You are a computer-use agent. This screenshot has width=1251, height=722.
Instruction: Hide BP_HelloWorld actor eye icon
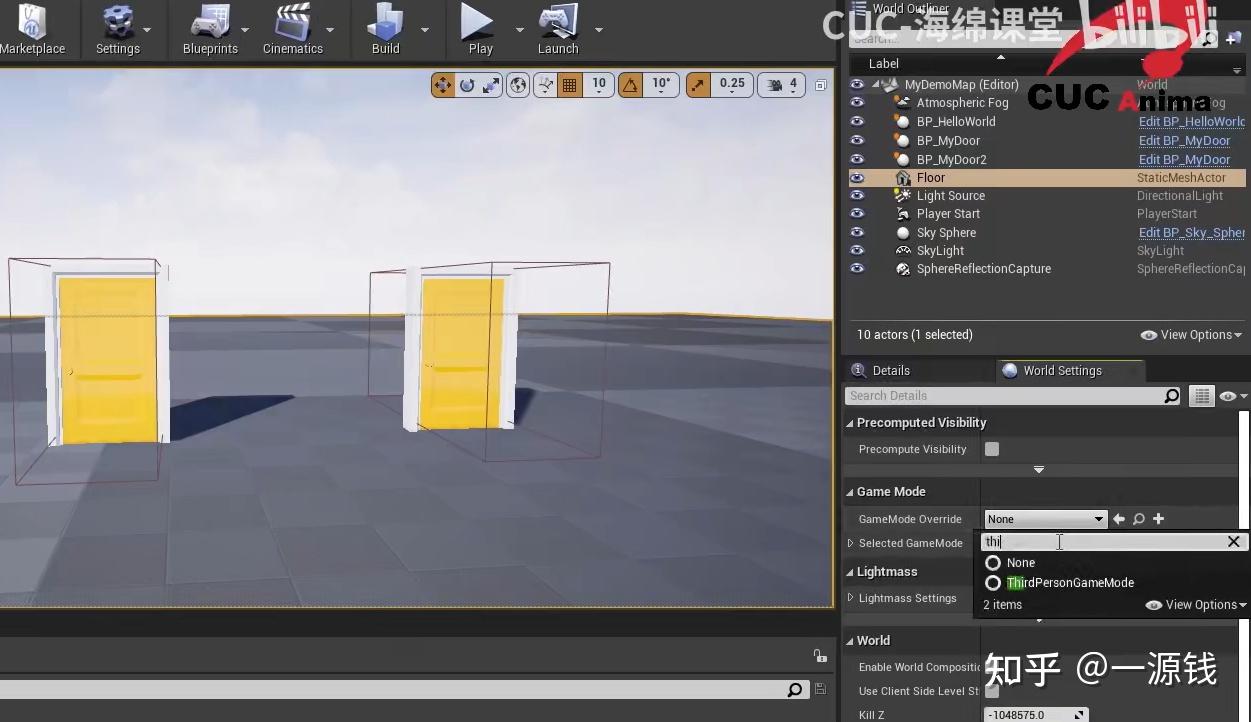[857, 121]
